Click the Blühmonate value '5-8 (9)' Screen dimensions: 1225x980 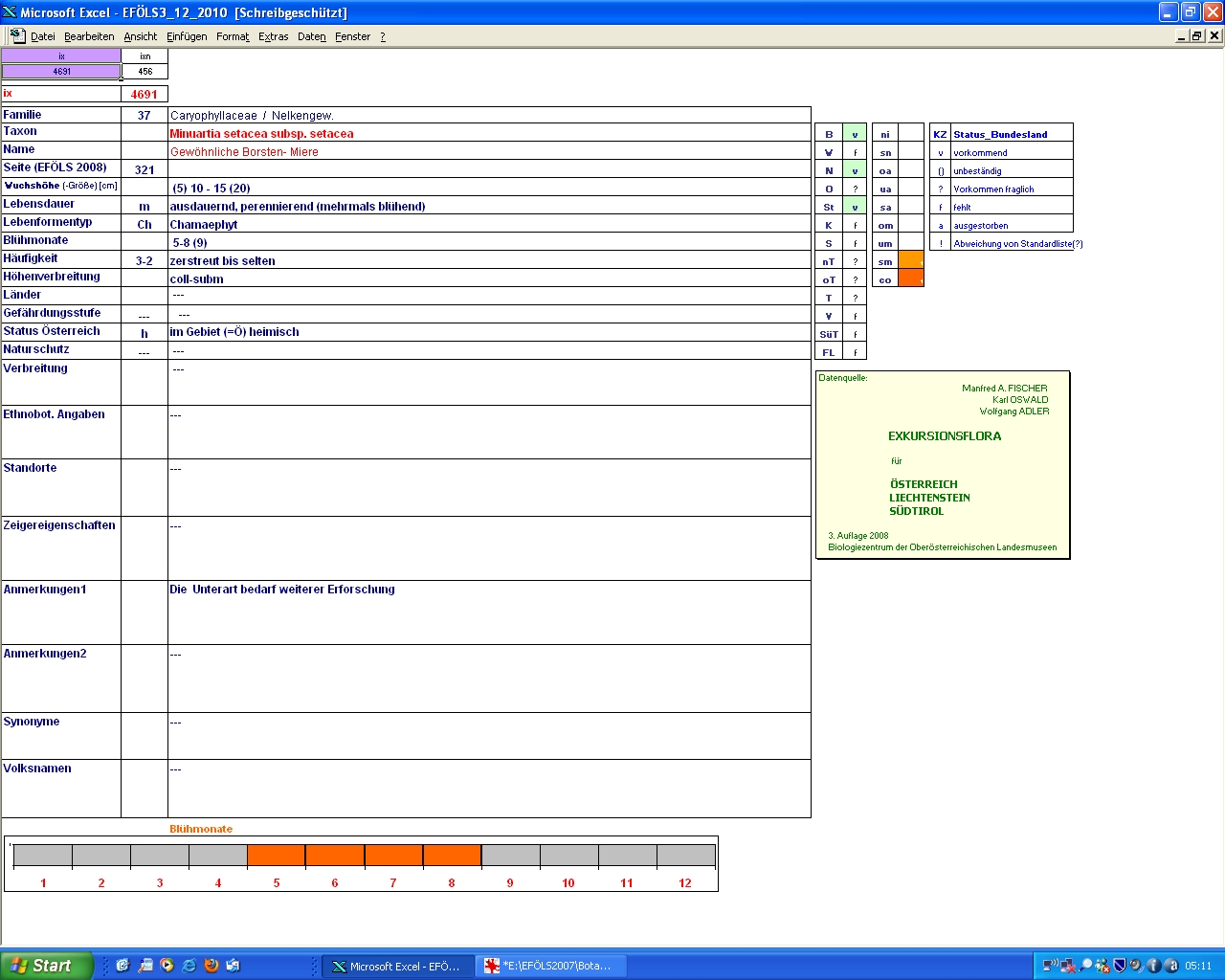[189, 243]
